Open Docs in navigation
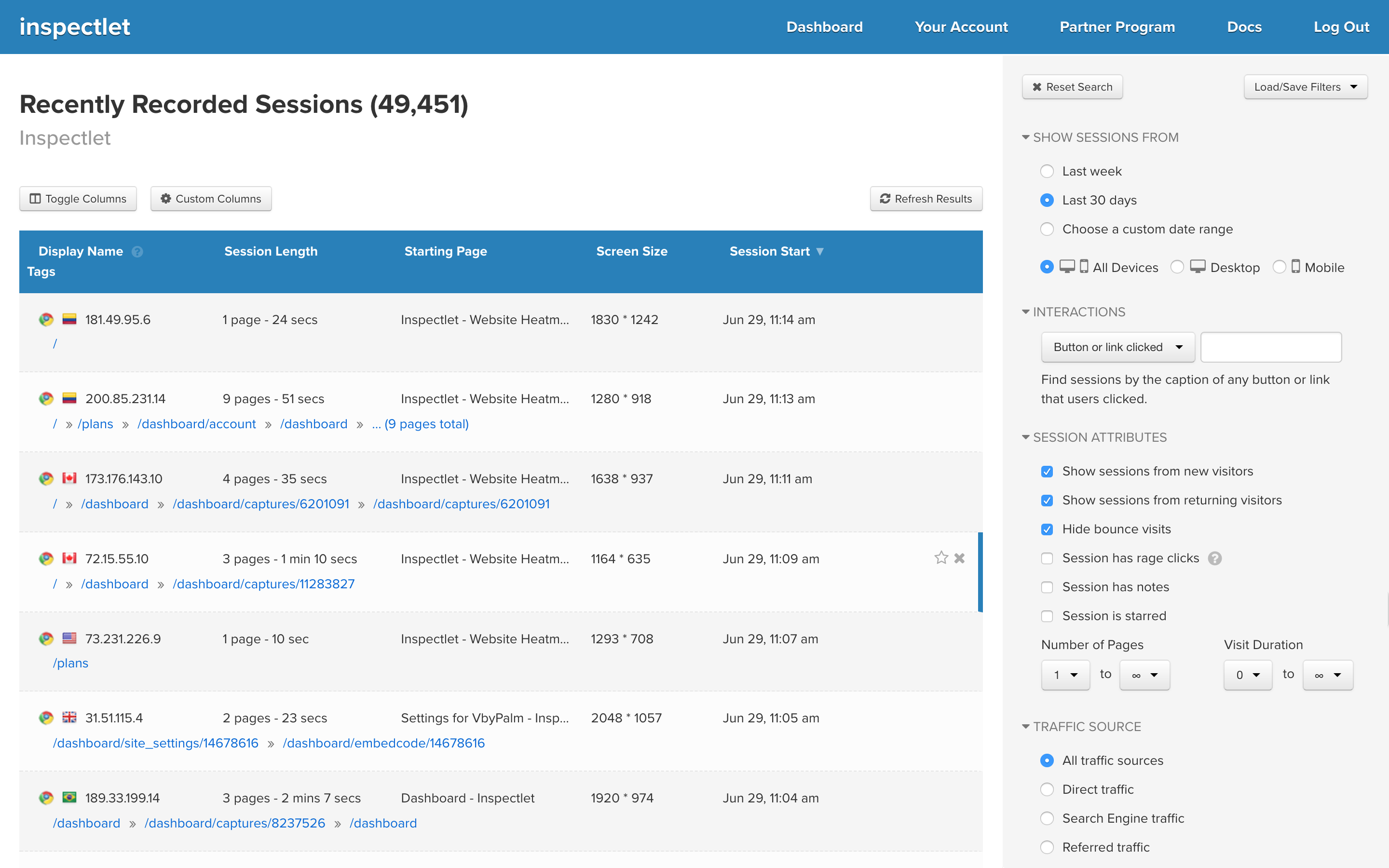The image size is (1389, 868). (1244, 27)
